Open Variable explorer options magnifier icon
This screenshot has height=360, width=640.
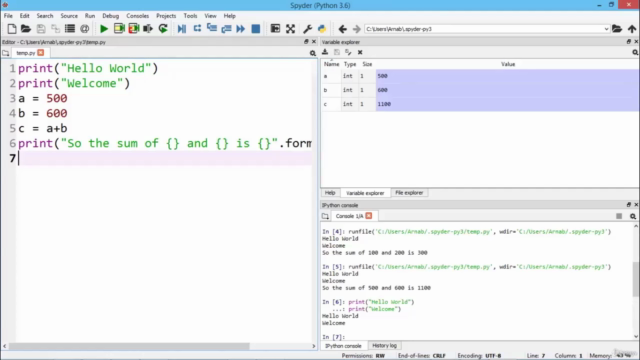click(635, 52)
